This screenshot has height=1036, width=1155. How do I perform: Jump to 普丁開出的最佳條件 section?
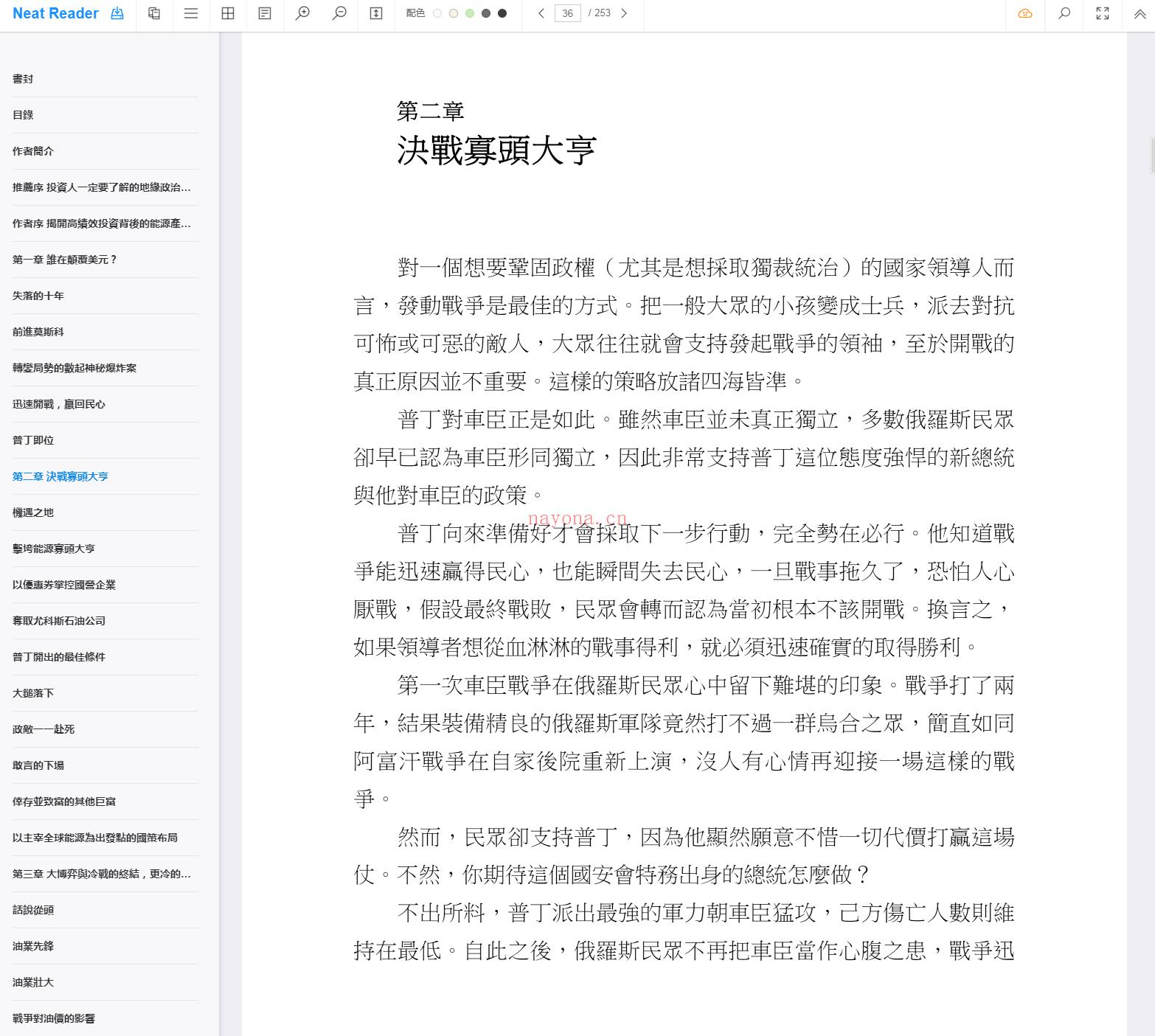tap(59, 657)
